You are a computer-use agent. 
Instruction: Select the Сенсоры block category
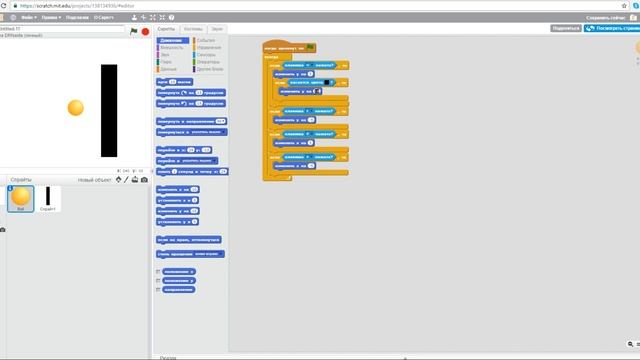click(206, 55)
